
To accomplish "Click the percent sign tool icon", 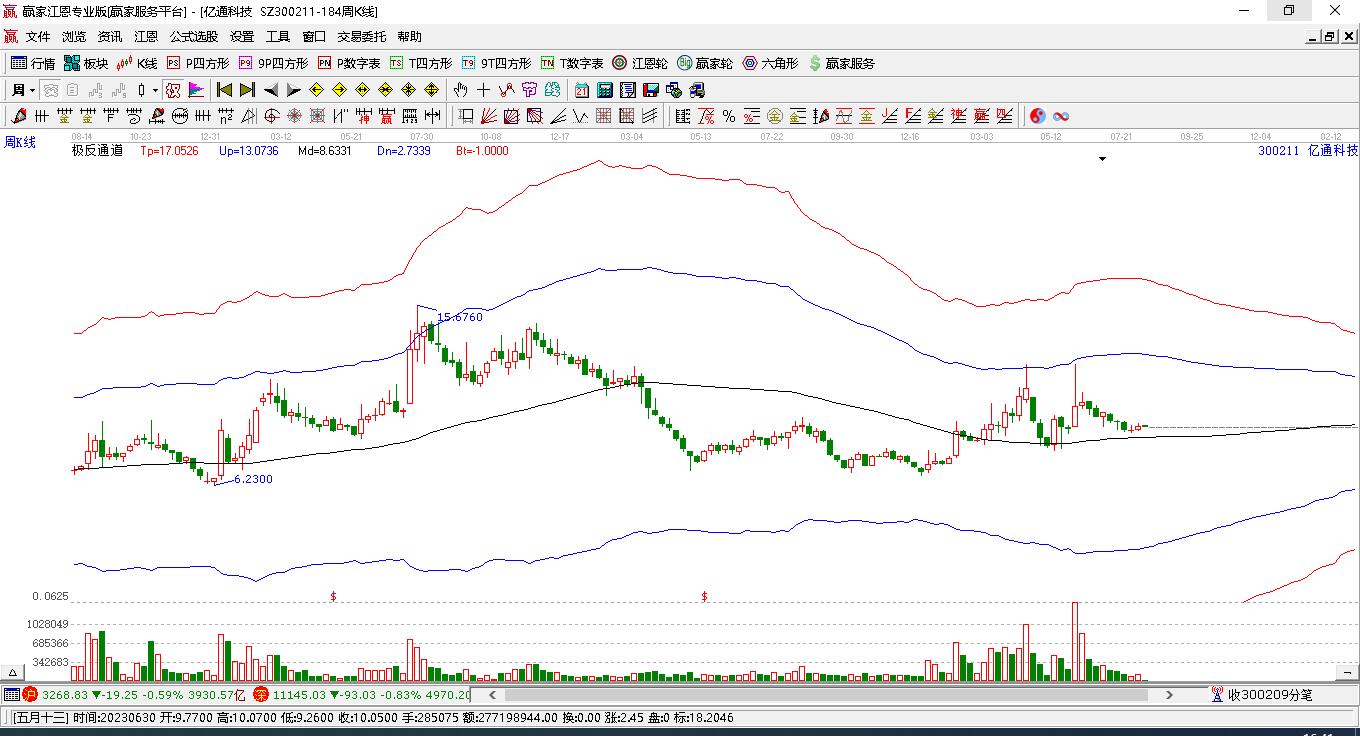I will click(x=729, y=116).
